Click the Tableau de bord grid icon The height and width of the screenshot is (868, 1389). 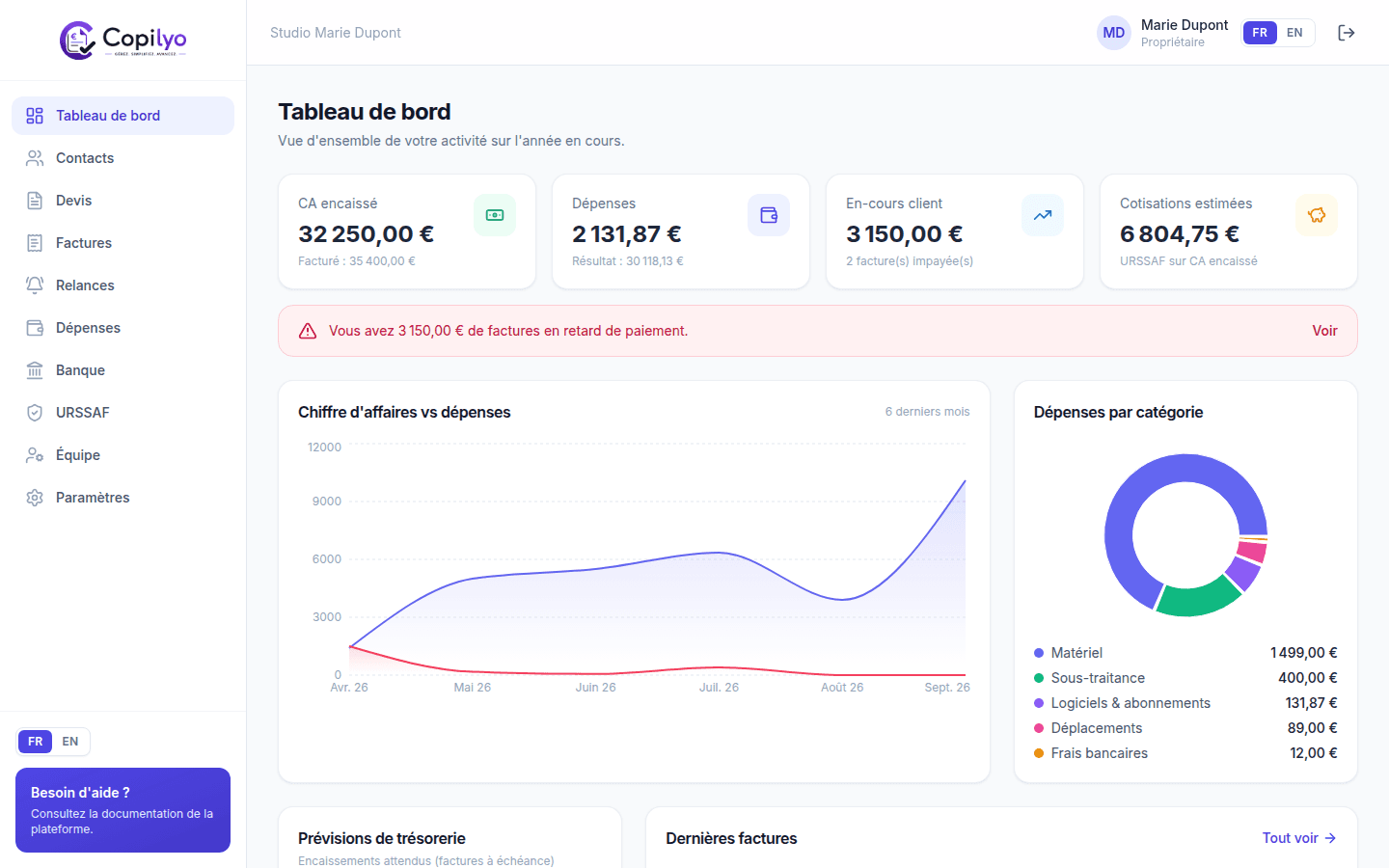pos(35,116)
